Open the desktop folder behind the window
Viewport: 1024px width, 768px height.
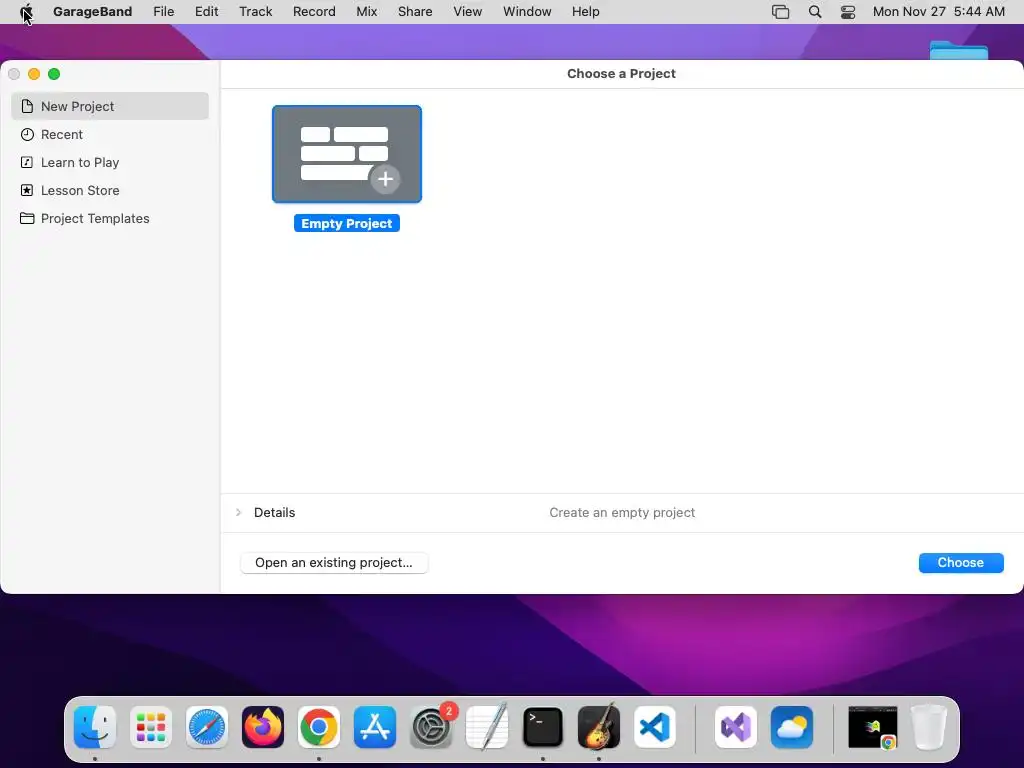[959, 50]
